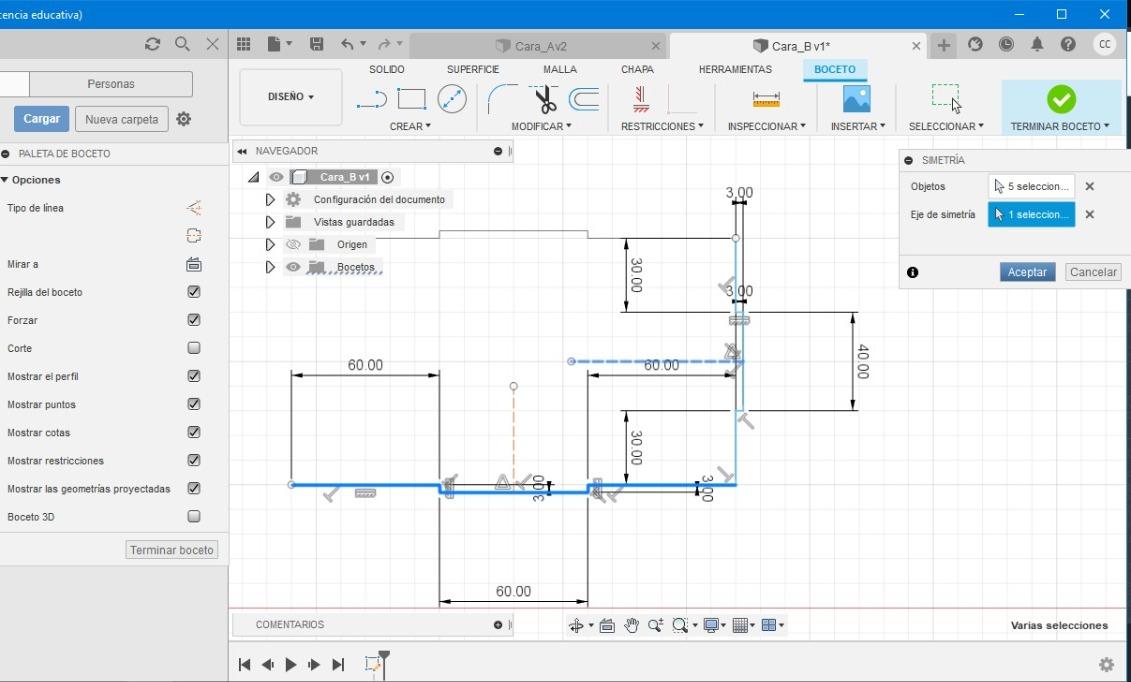Viewport: 1131px width, 682px height.
Task: Open the help question mark menu
Action: 1068,45
